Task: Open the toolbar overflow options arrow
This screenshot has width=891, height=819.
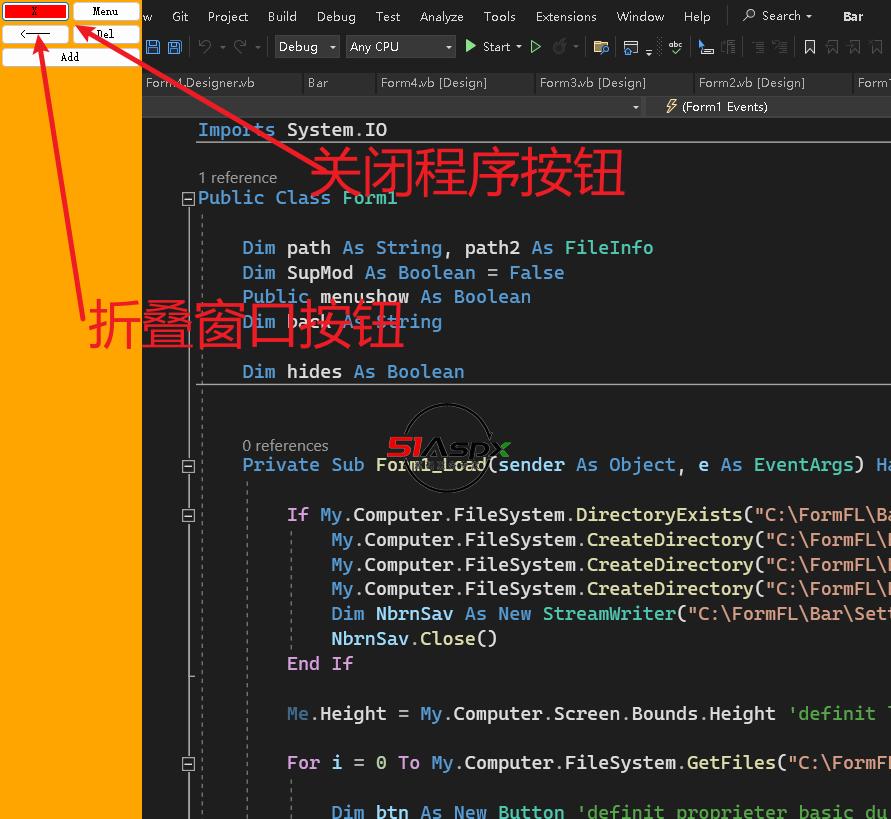Action: [648, 52]
